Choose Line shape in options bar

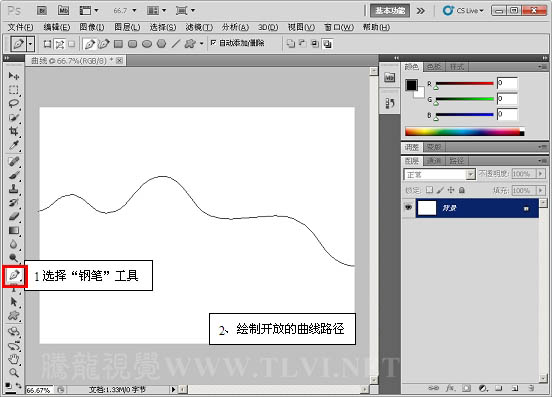[x=176, y=44]
